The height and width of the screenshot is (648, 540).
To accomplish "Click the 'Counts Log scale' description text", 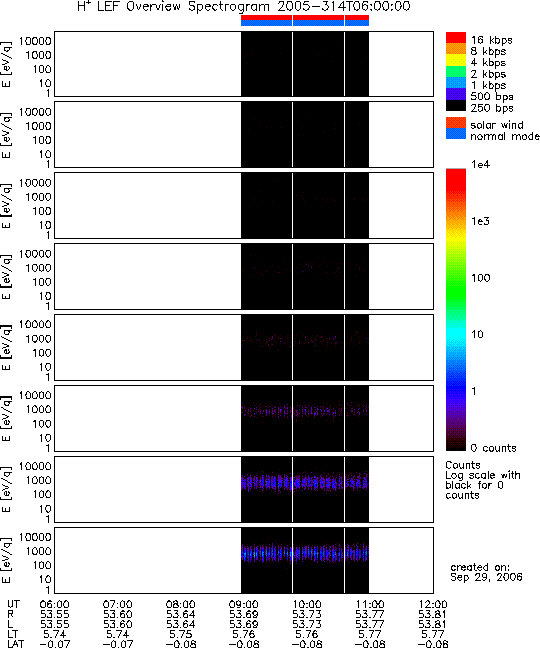I will click(x=483, y=480).
